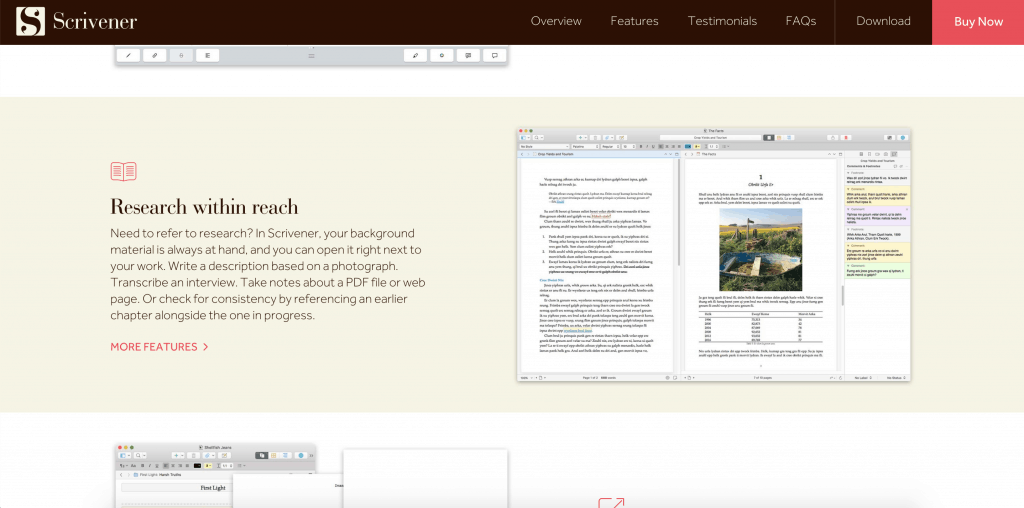Click the highlighter icon in the top cropped toolbar
Image resolution: width=1024 pixels, height=508 pixels.
click(415, 56)
